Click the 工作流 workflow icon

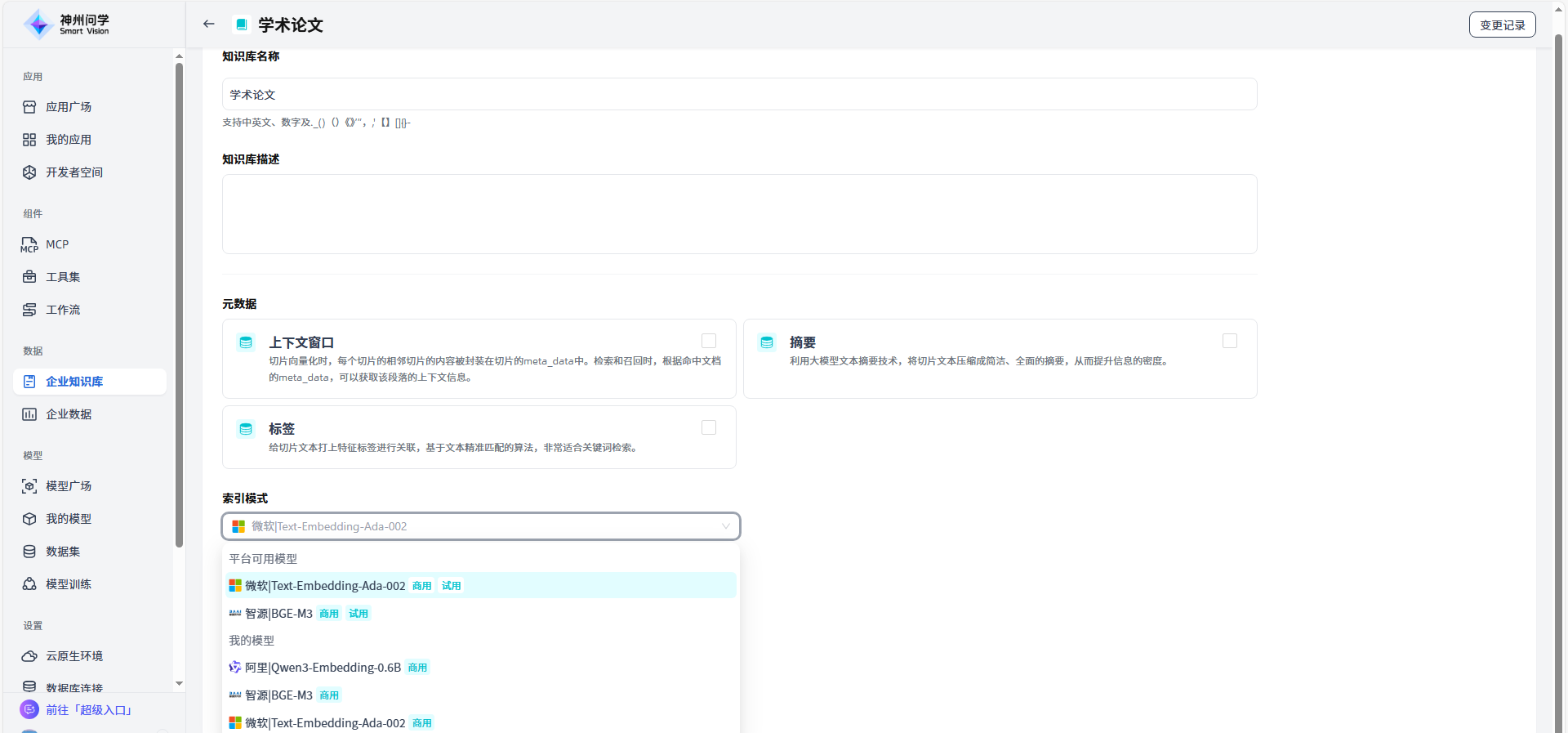[x=29, y=310]
